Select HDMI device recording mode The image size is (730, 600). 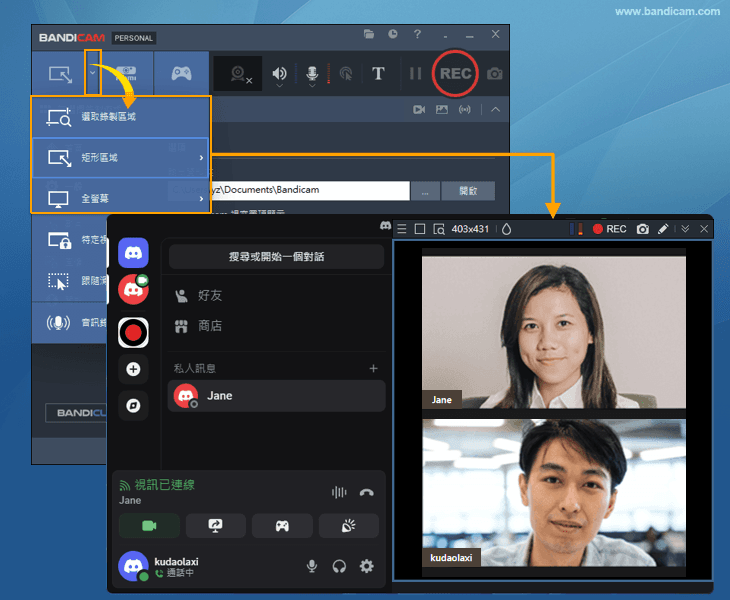[x=127, y=73]
